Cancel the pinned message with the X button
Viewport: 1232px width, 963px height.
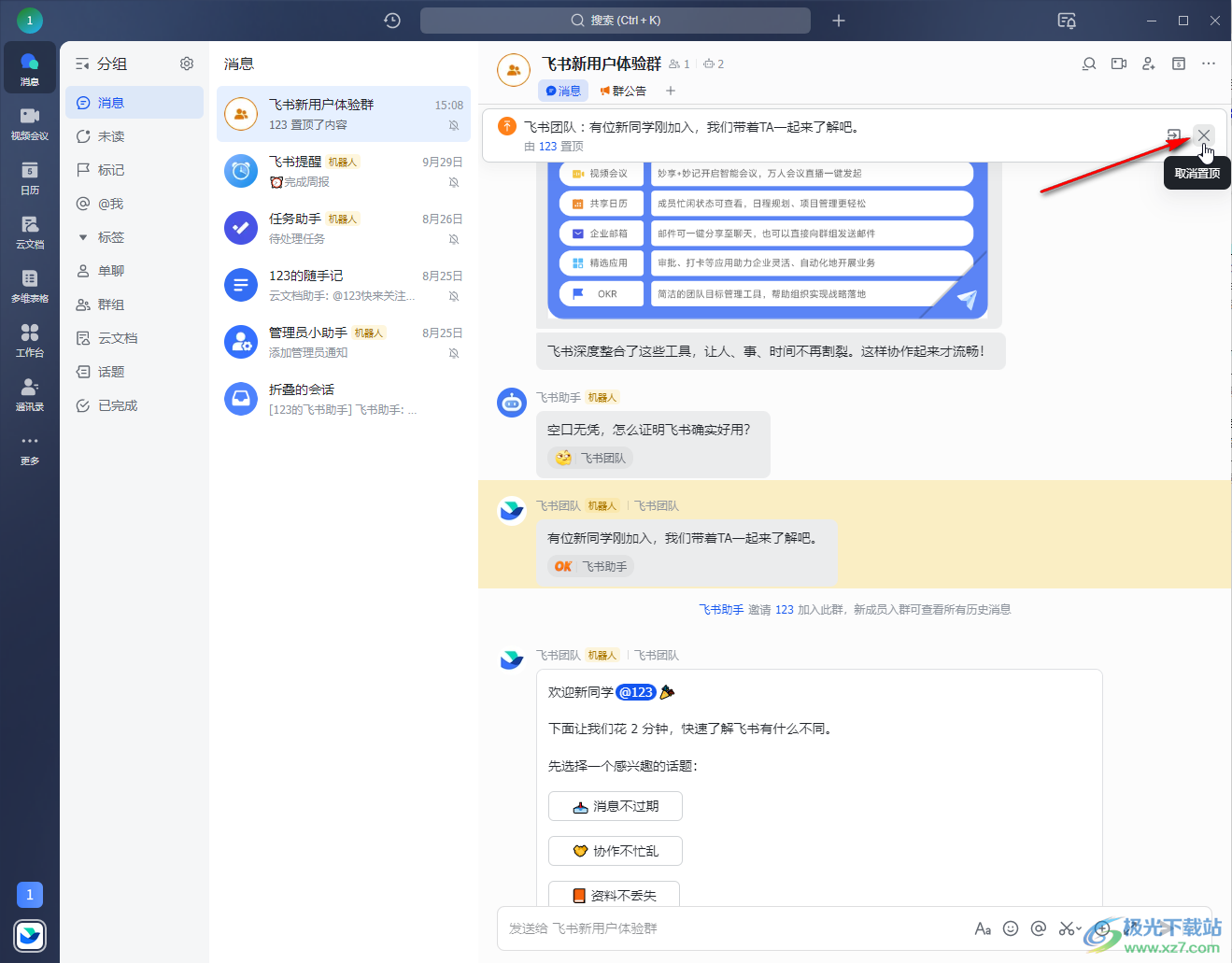tap(1204, 135)
